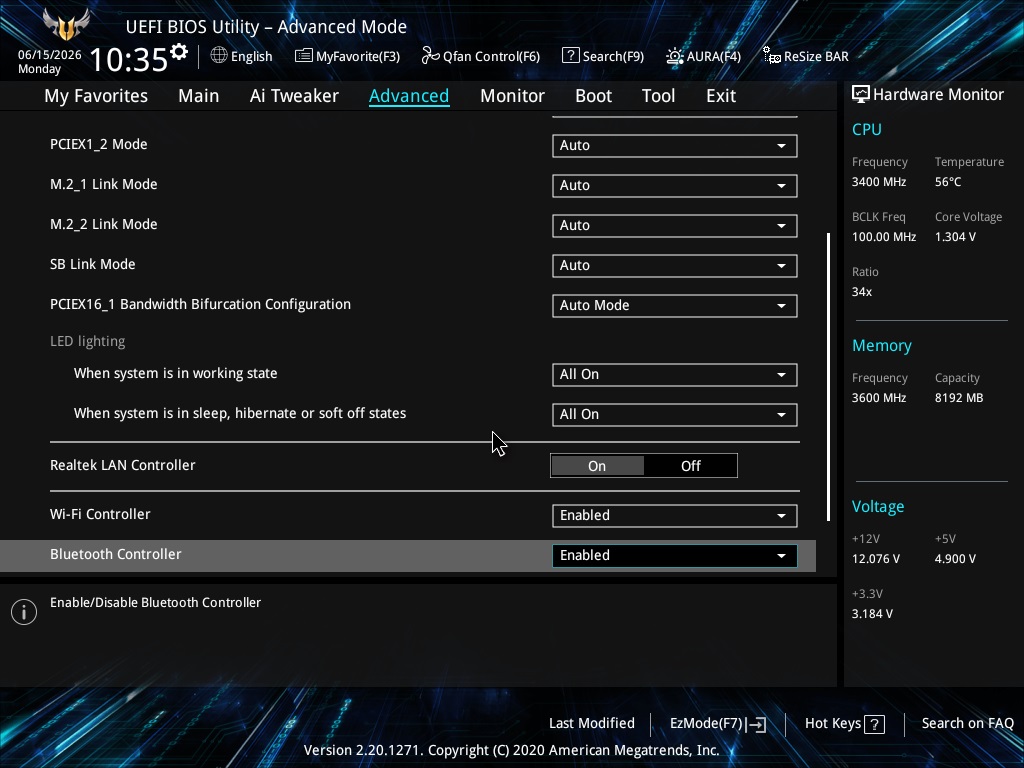Click the settings list scrollbar
Image resolution: width=1024 pixels, height=768 pixels.
pos(829,376)
